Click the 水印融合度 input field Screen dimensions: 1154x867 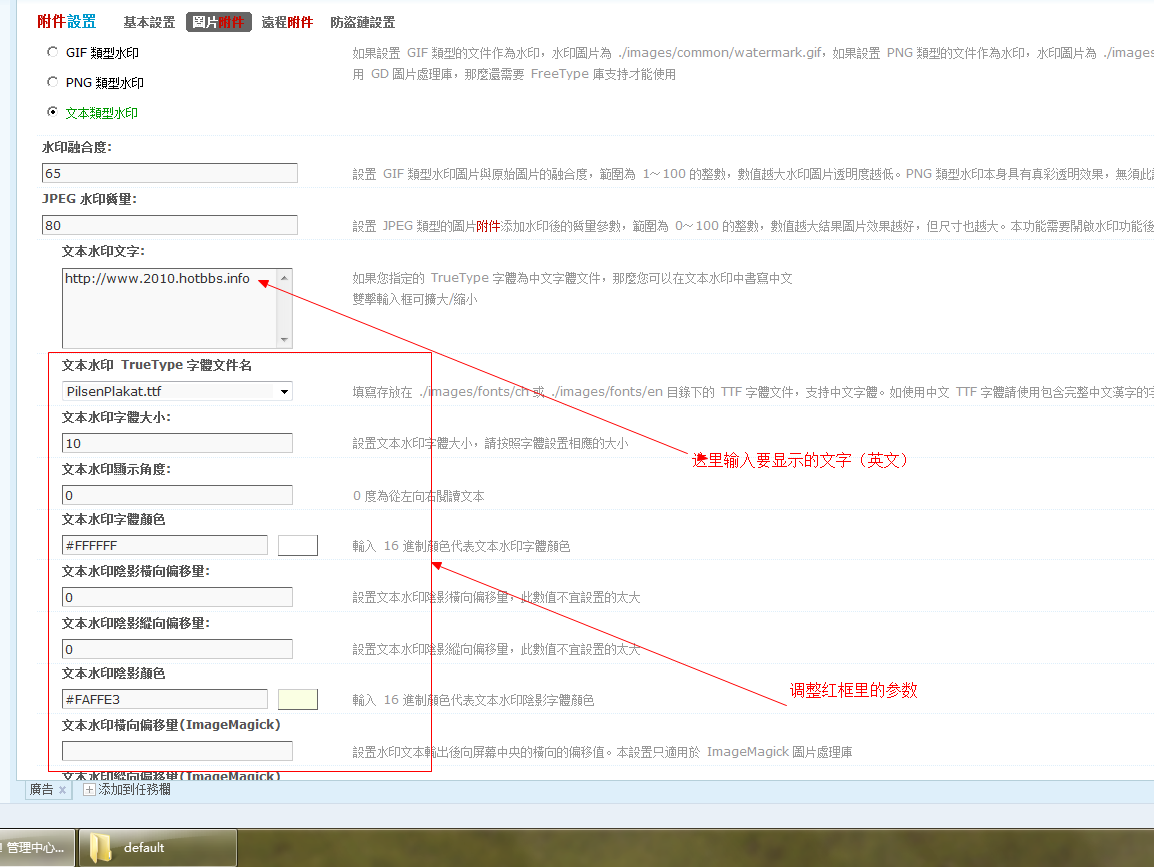(x=170, y=173)
